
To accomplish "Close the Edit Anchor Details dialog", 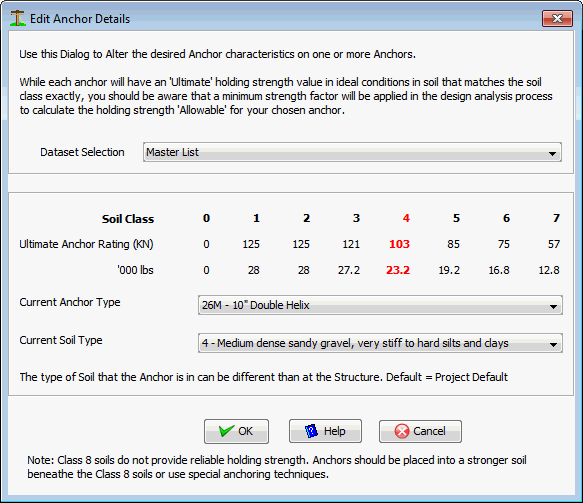I will pos(557,19).
